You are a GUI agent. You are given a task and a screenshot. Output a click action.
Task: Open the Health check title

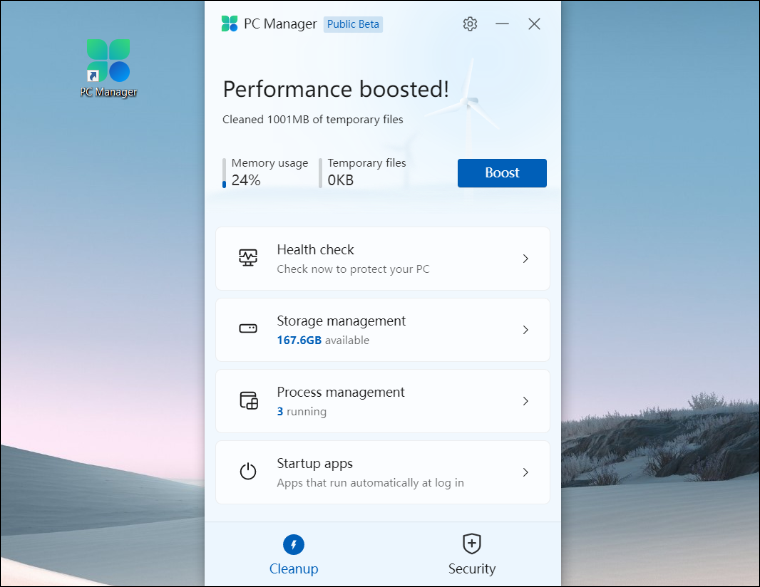316,250
